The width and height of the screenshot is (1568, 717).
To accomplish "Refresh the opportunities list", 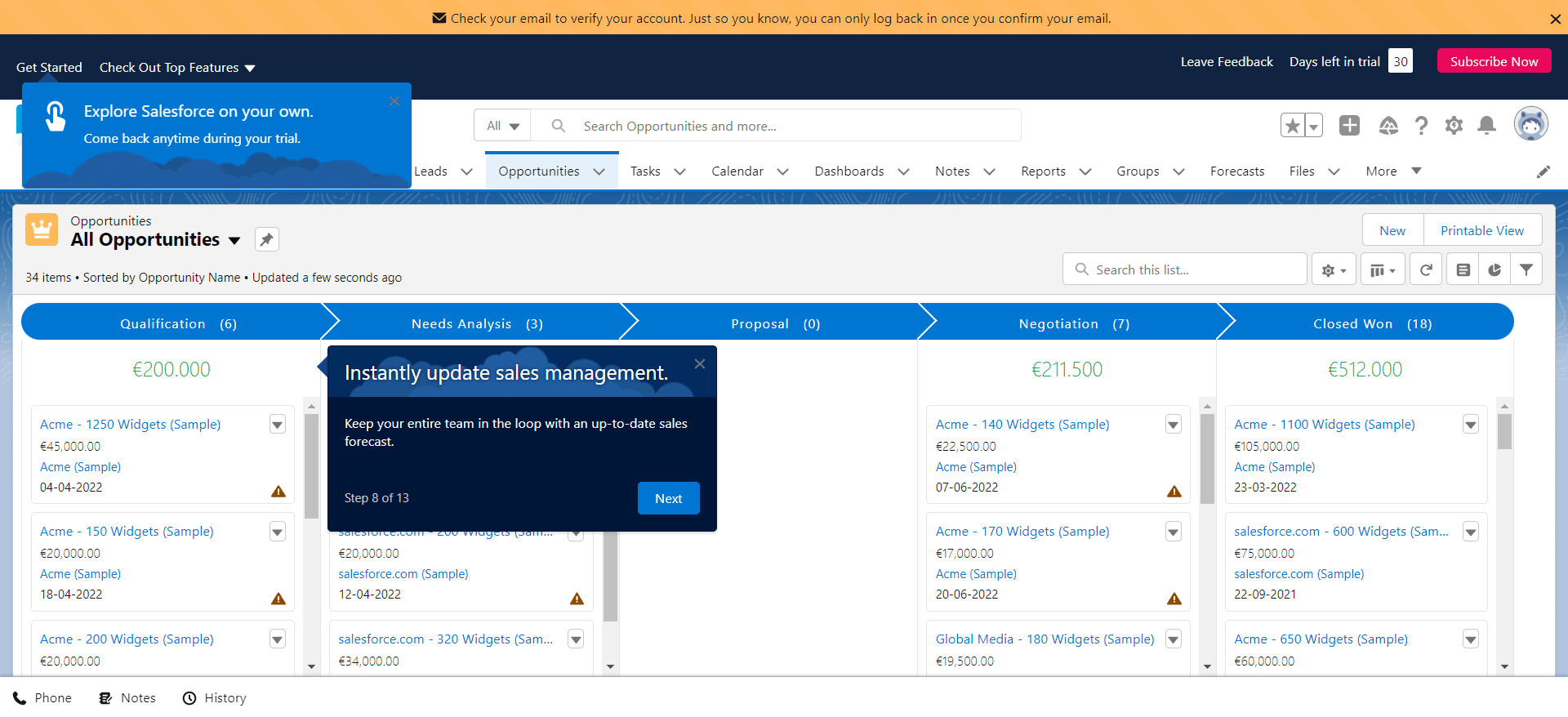I will [1426, 269].
